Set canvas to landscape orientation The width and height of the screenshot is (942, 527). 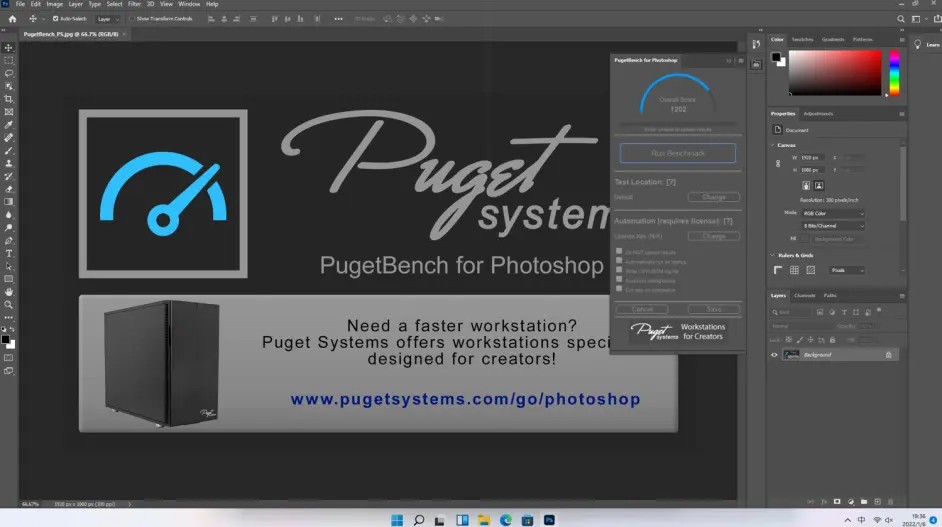click(x=819, y=186)
